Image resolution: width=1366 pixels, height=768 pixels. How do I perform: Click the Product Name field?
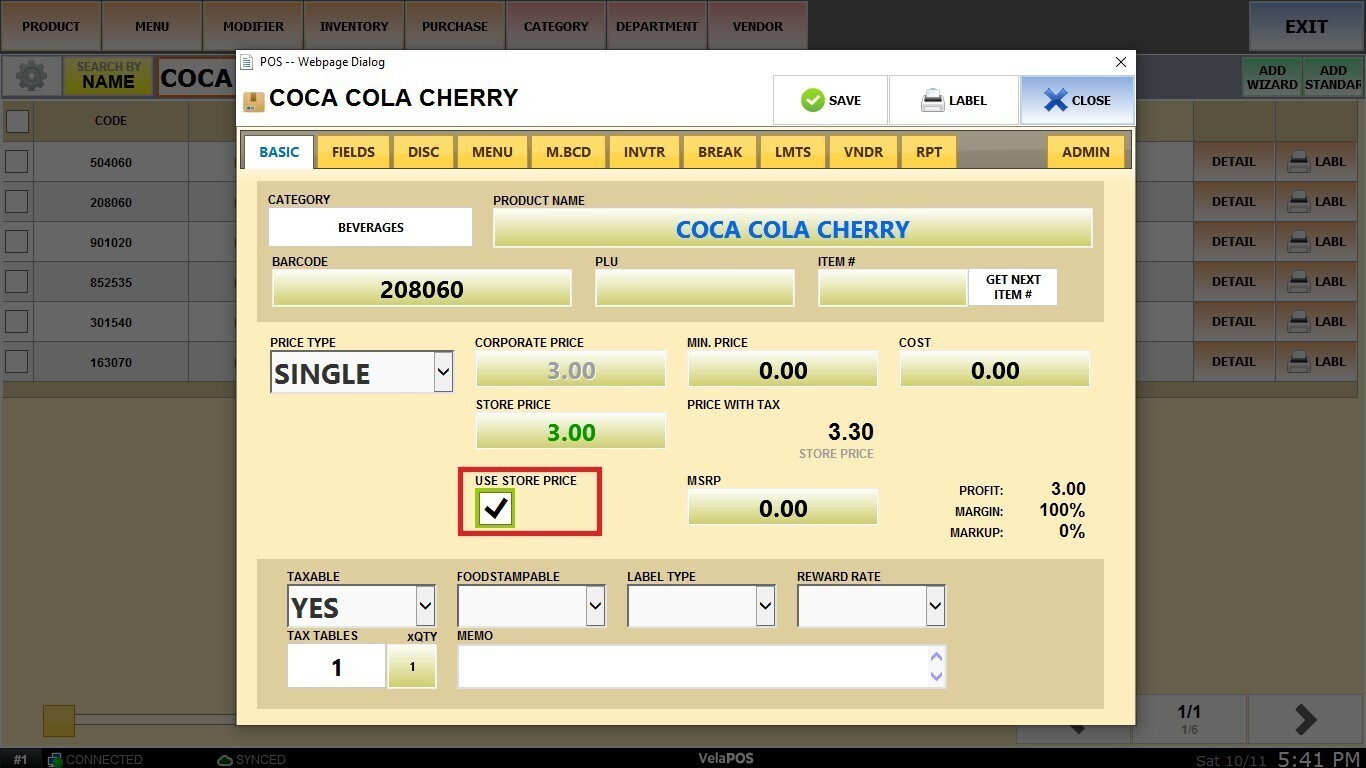click(793, 228)
